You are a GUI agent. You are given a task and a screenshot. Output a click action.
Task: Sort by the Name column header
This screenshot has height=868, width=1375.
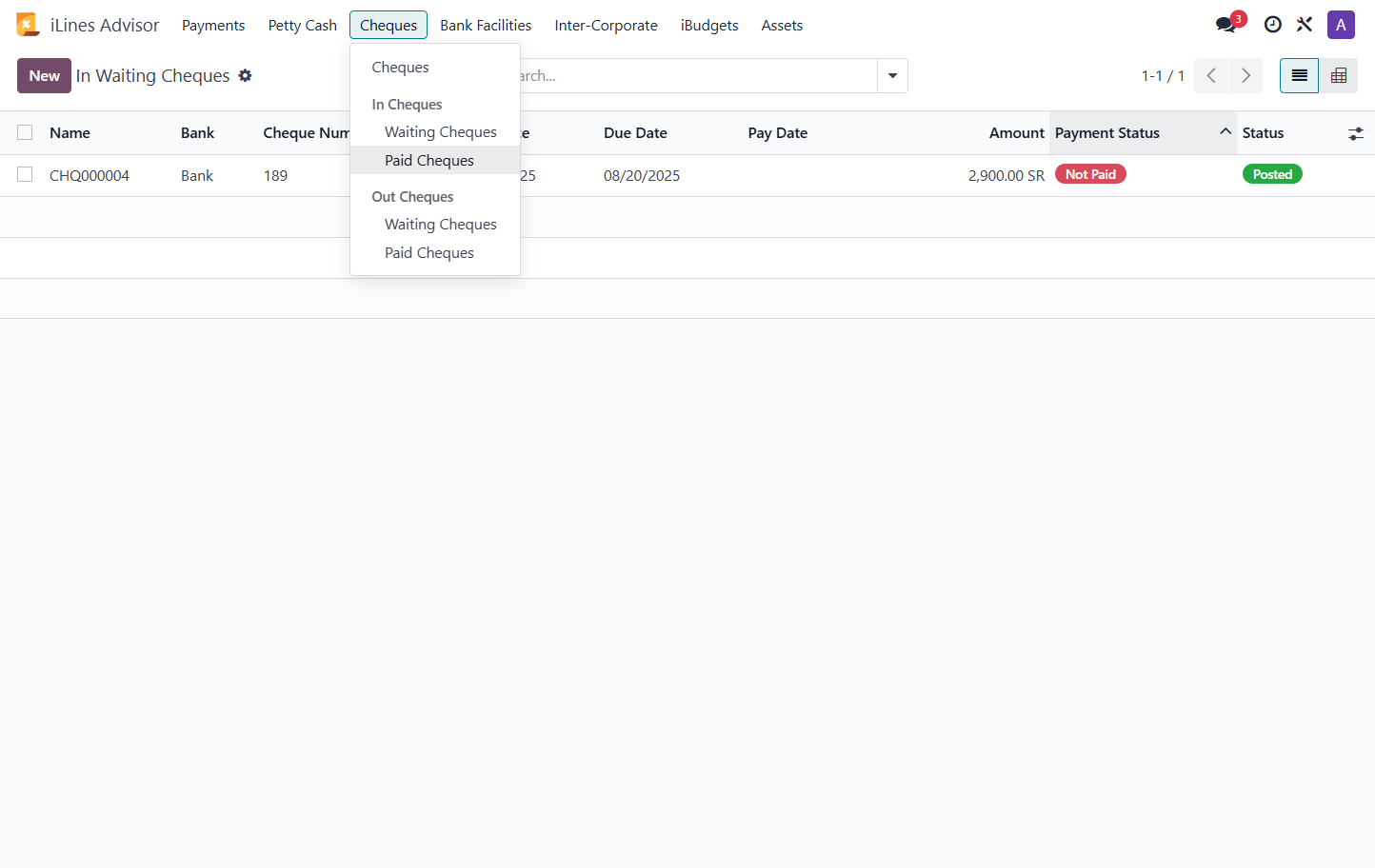tap(70, 133)
